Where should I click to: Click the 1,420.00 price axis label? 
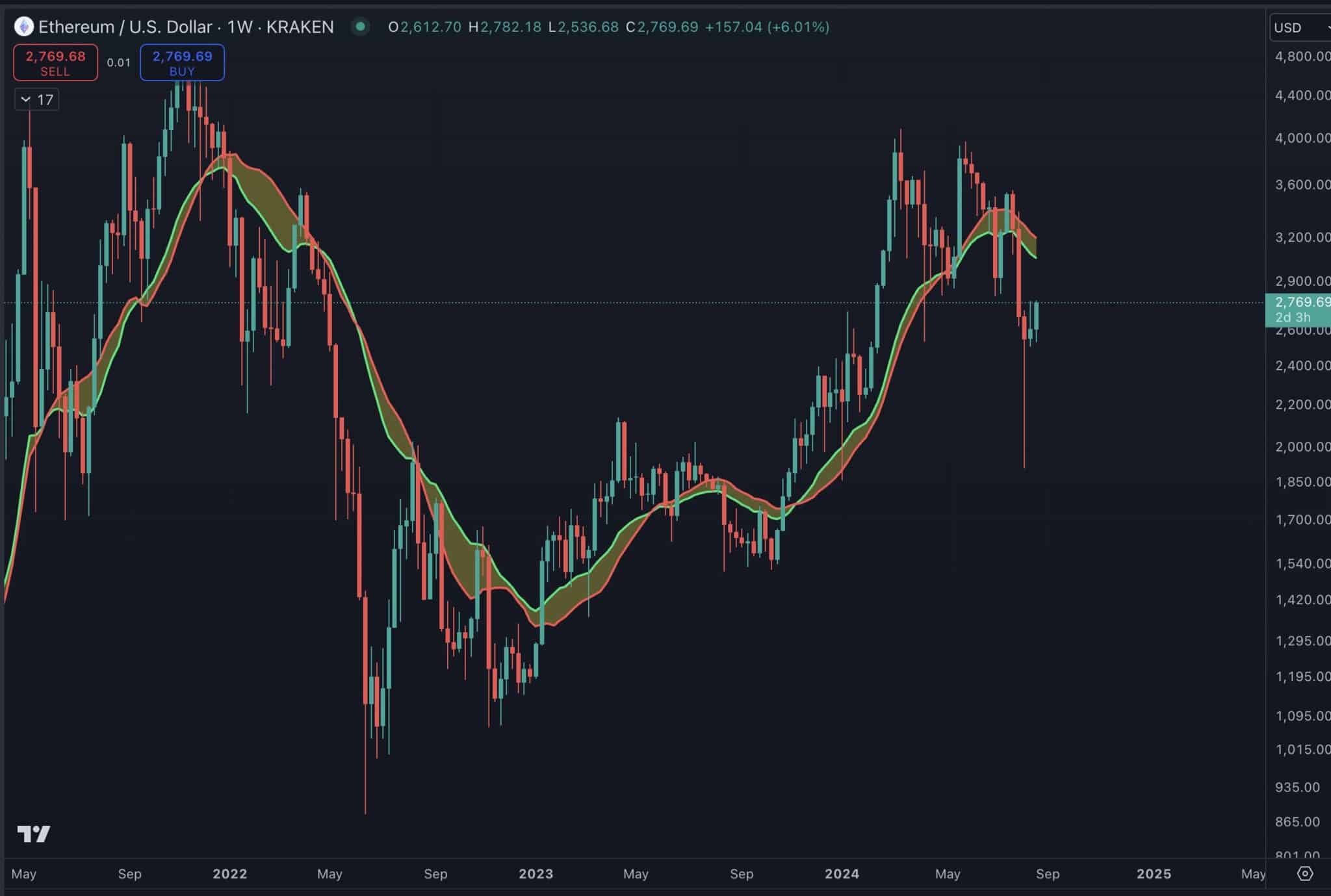click(1302, 600)
